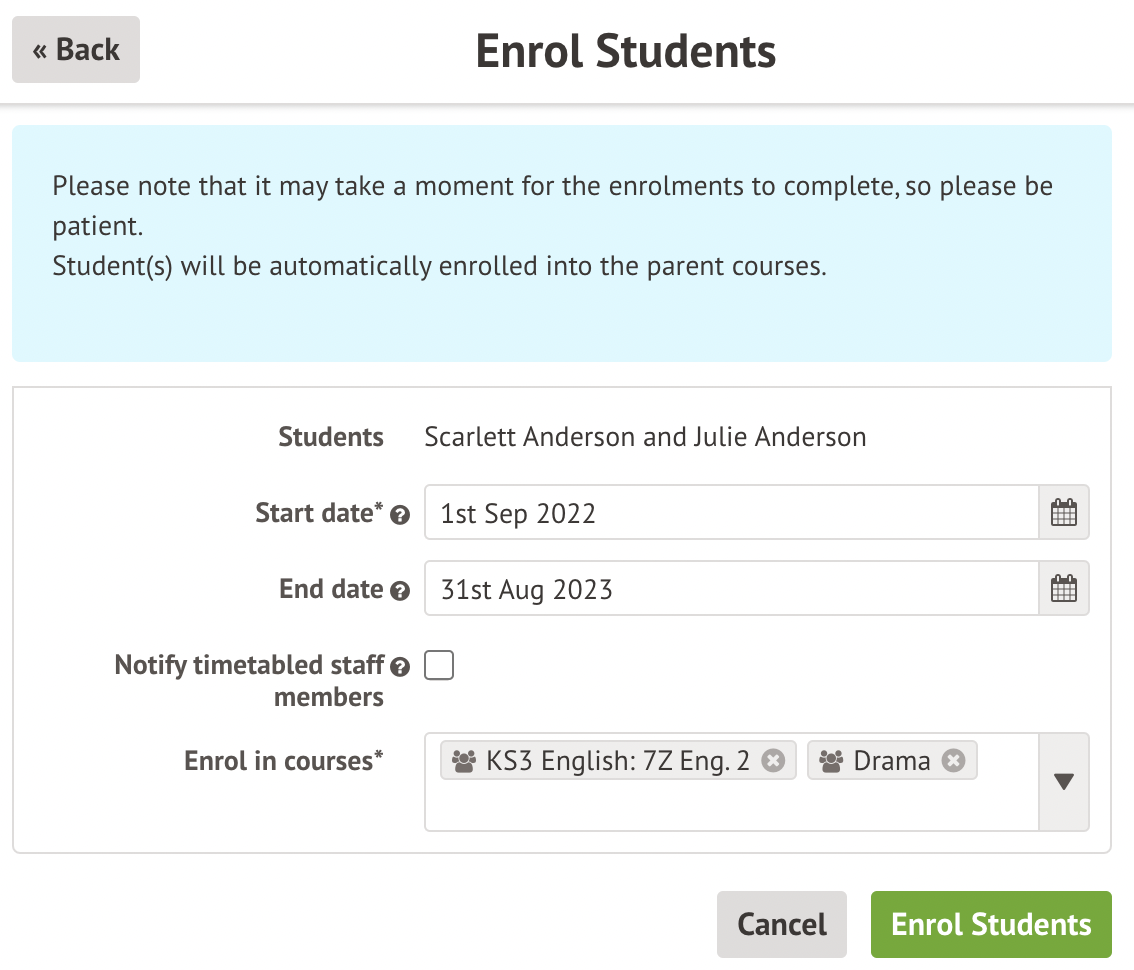
Task: Select the Drama course tag text
Action: [x=892, y=761]
